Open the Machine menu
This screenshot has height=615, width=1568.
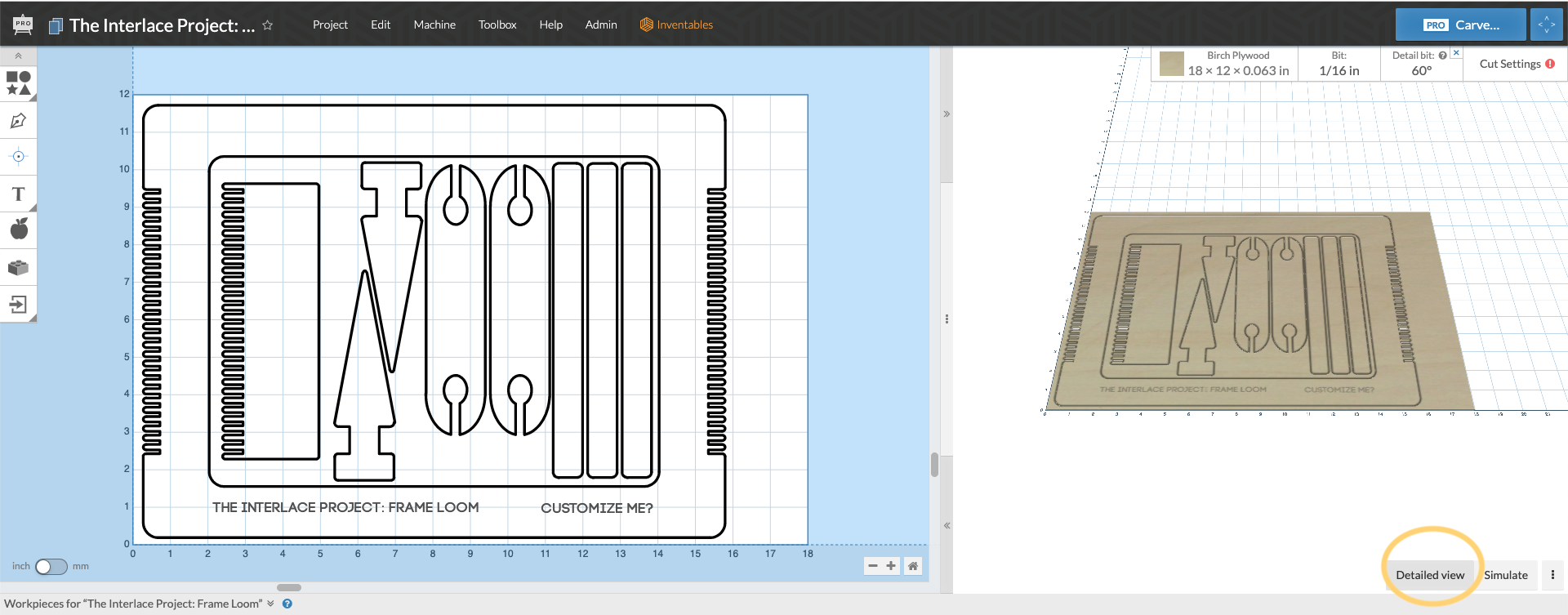click(434, 25)
